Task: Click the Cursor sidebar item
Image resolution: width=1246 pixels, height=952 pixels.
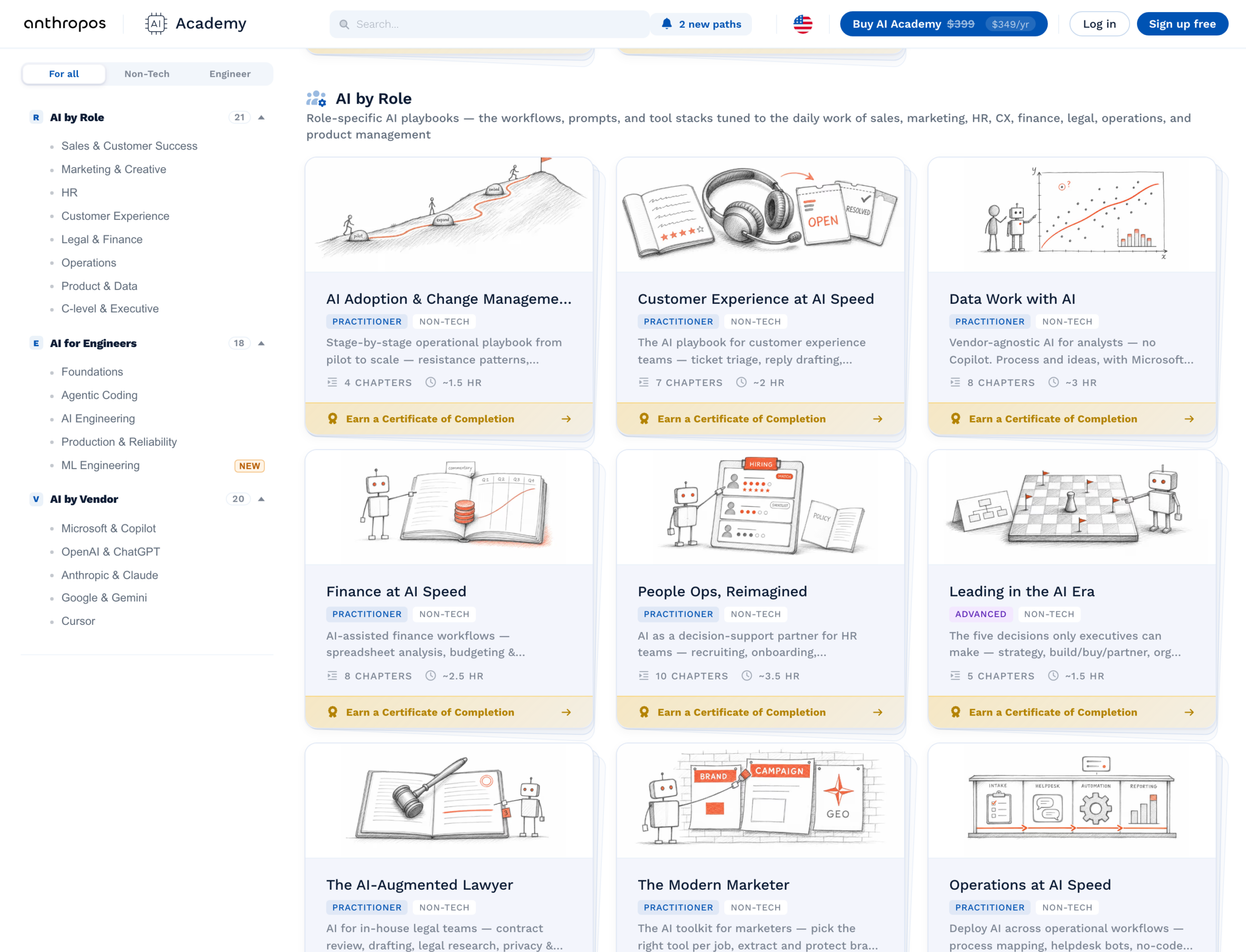Action: pos(78,621)
